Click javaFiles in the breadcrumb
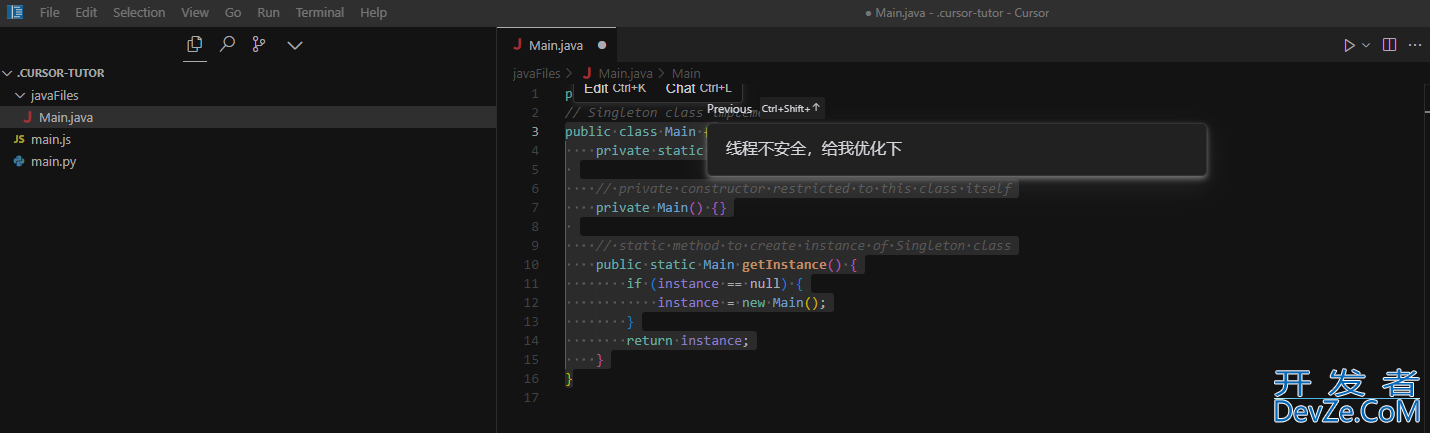The image size is (1430, 433). click(x=537, y=73)
